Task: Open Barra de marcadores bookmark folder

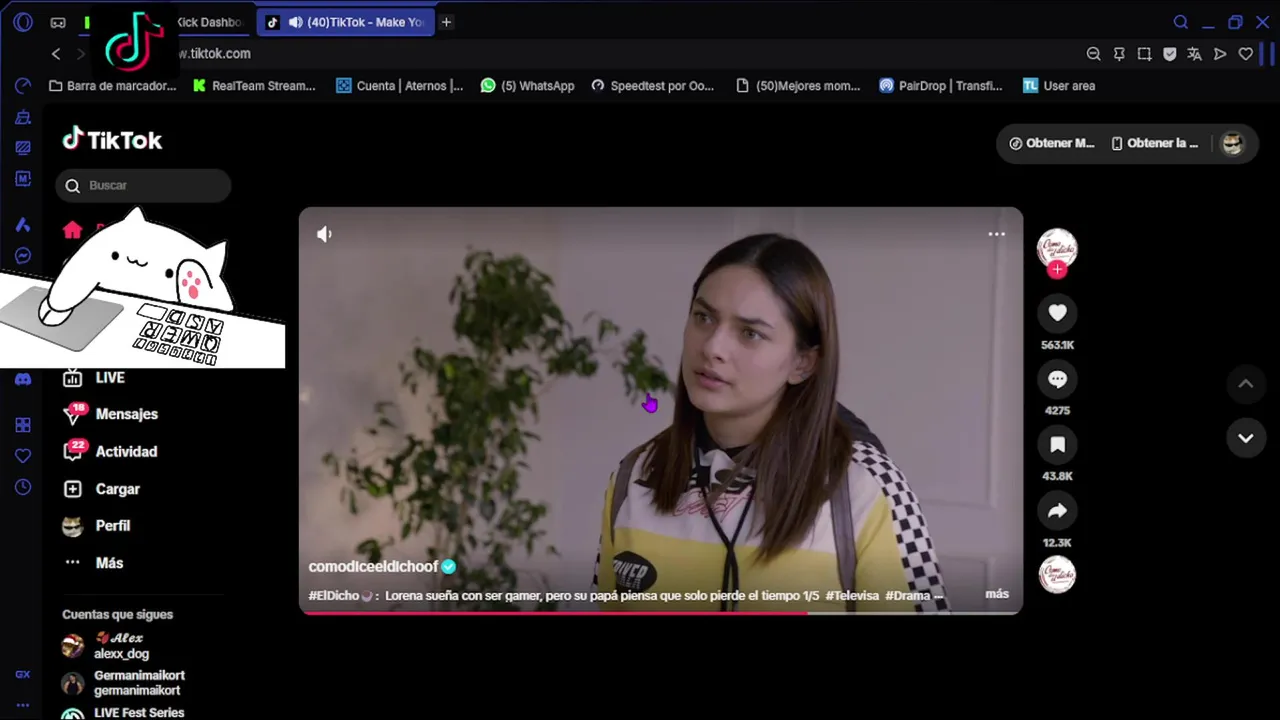Action: (x=112, y=86)
